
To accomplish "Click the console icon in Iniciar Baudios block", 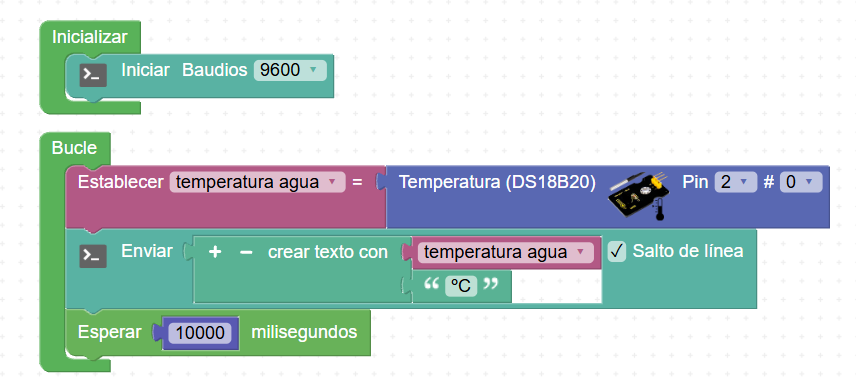I will (x=93, y=76).
